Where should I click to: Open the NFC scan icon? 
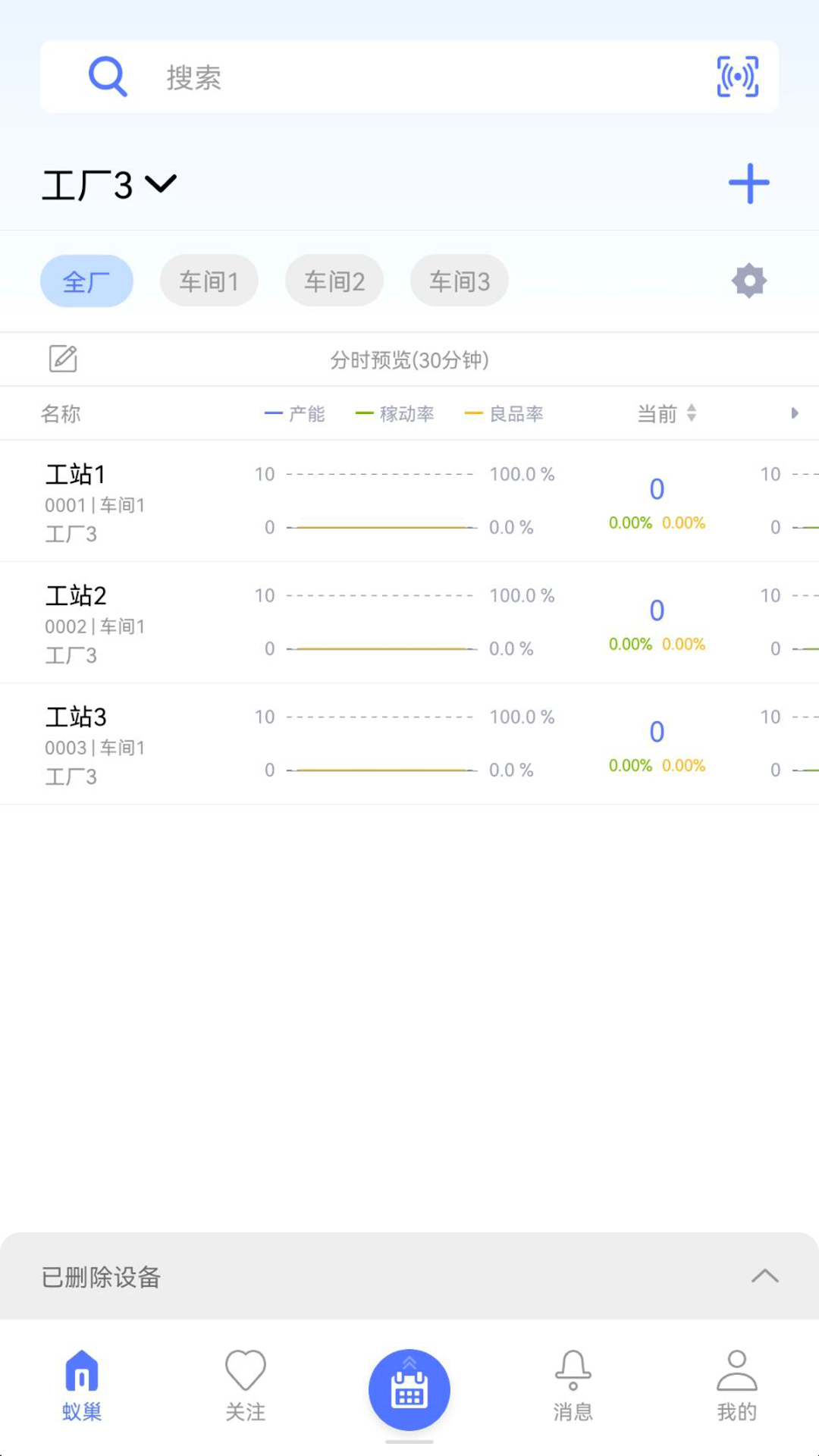(737, 77)
